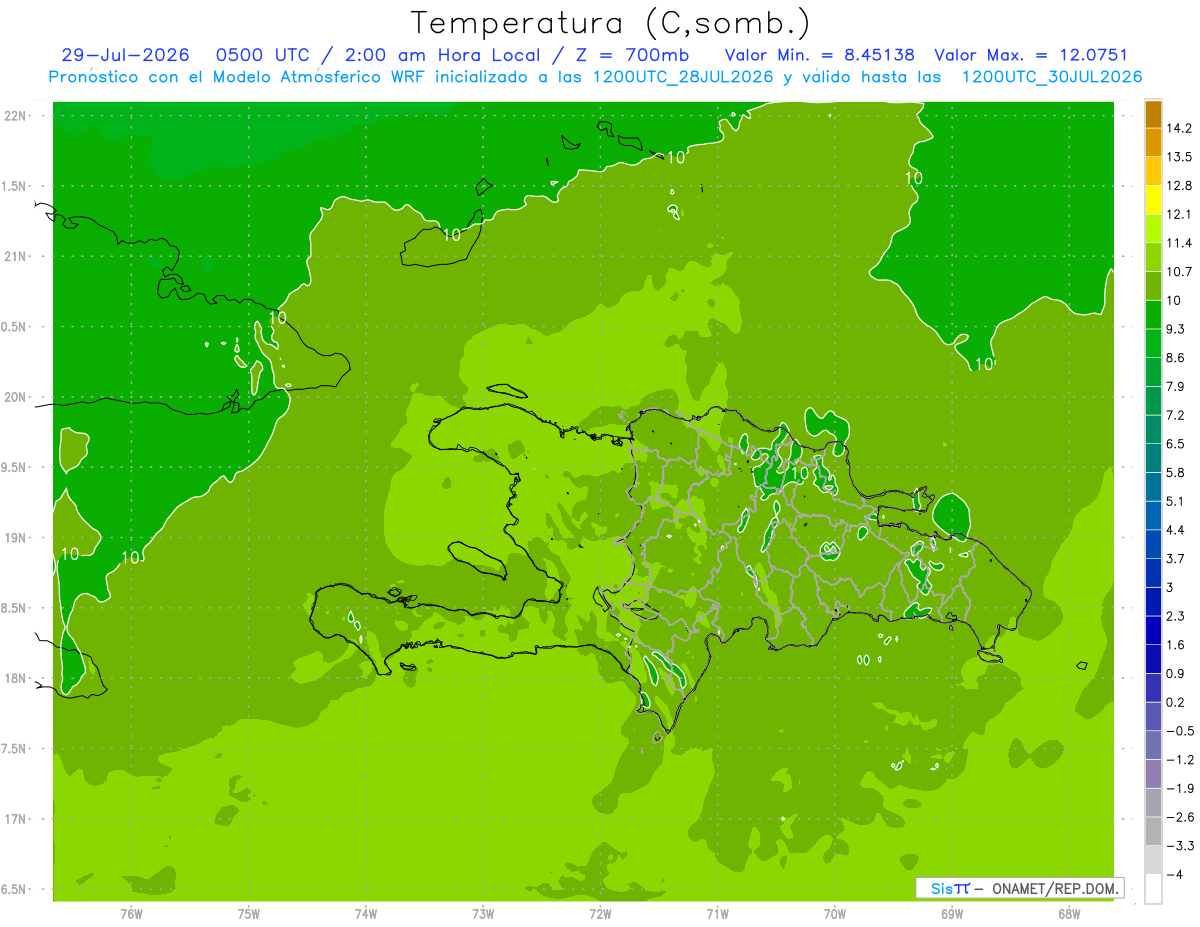Click the '74W' longitude axis label
This screenshot has height=927, width=1200.
pyautogui.click(x=366, y=914)
